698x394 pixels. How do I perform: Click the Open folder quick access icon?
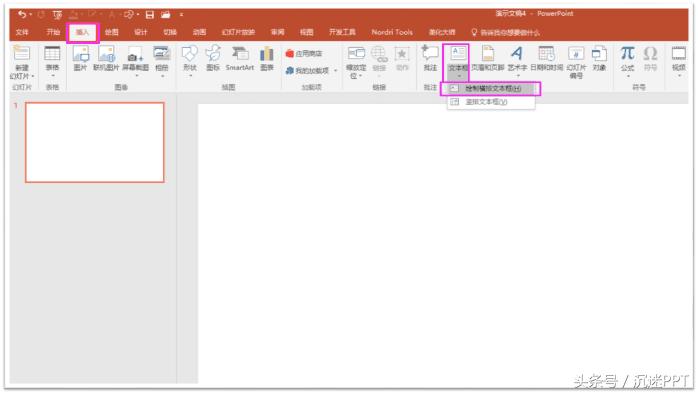[x=166, y=15]
